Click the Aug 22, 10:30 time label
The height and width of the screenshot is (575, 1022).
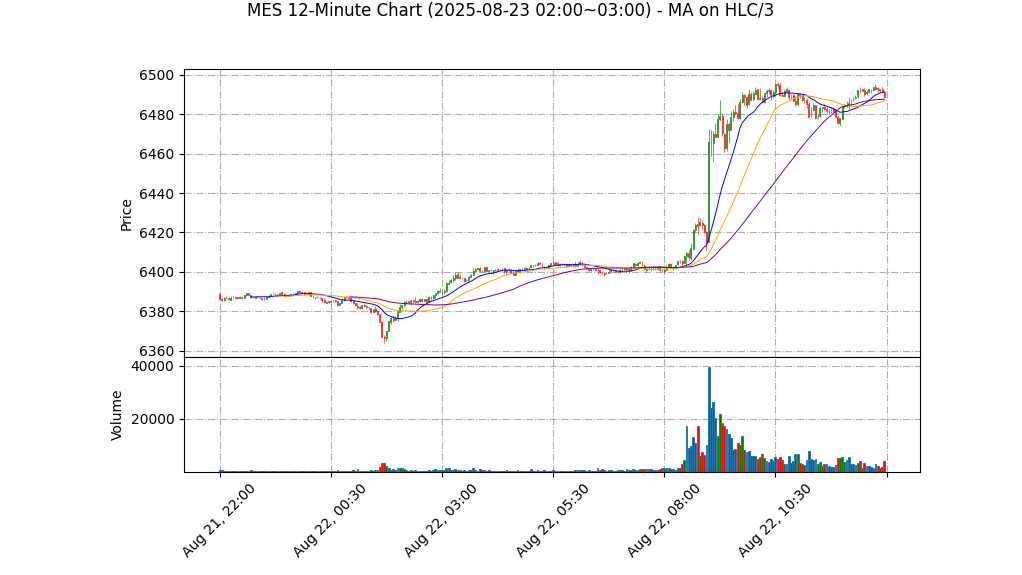pos(774,520)
